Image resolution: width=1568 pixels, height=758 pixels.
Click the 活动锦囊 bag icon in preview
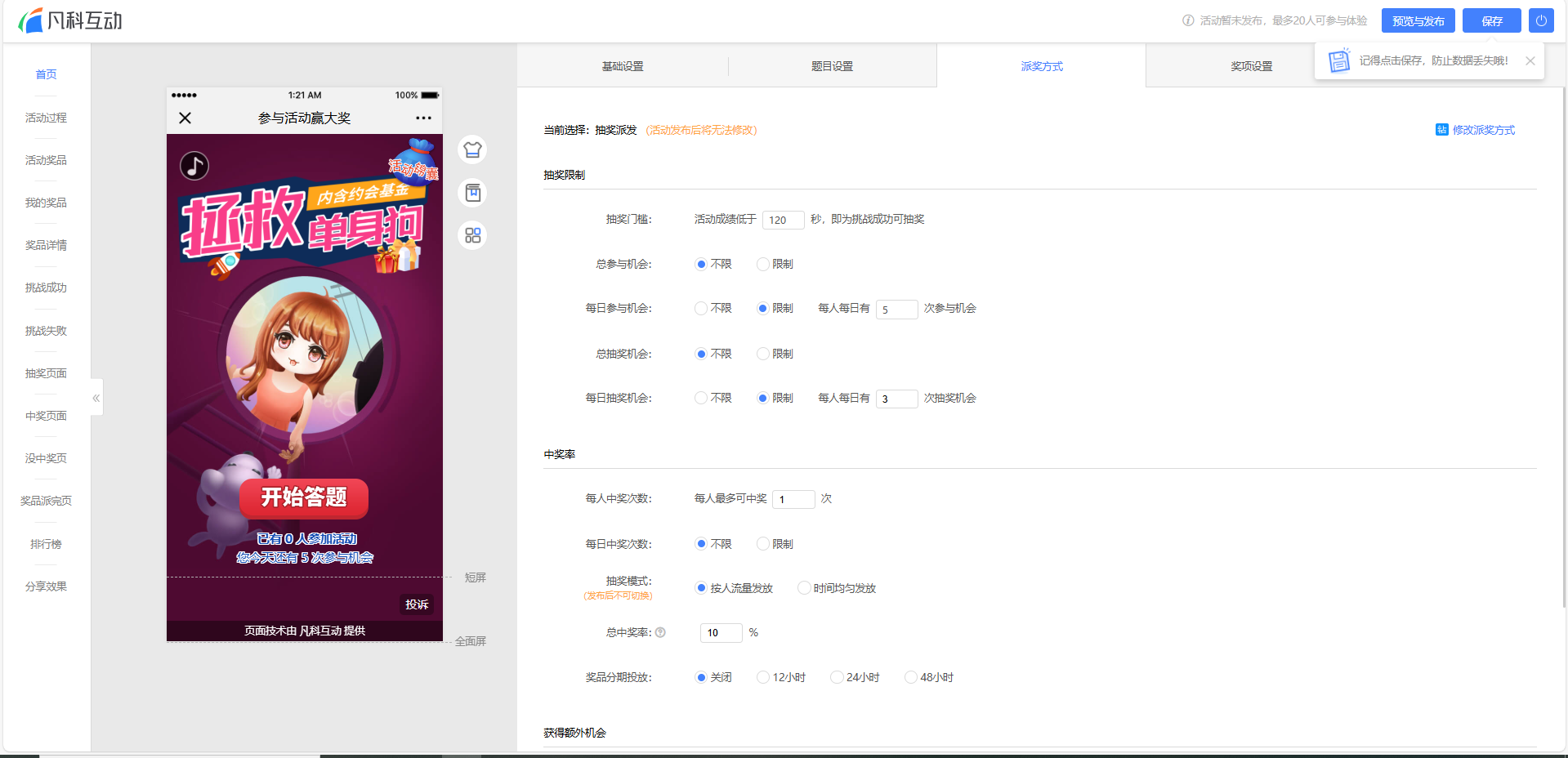[x=415, y=159]
